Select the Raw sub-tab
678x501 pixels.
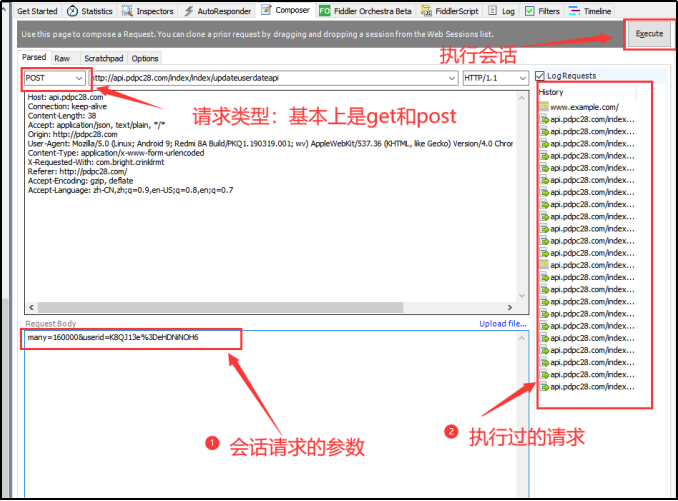62,58
